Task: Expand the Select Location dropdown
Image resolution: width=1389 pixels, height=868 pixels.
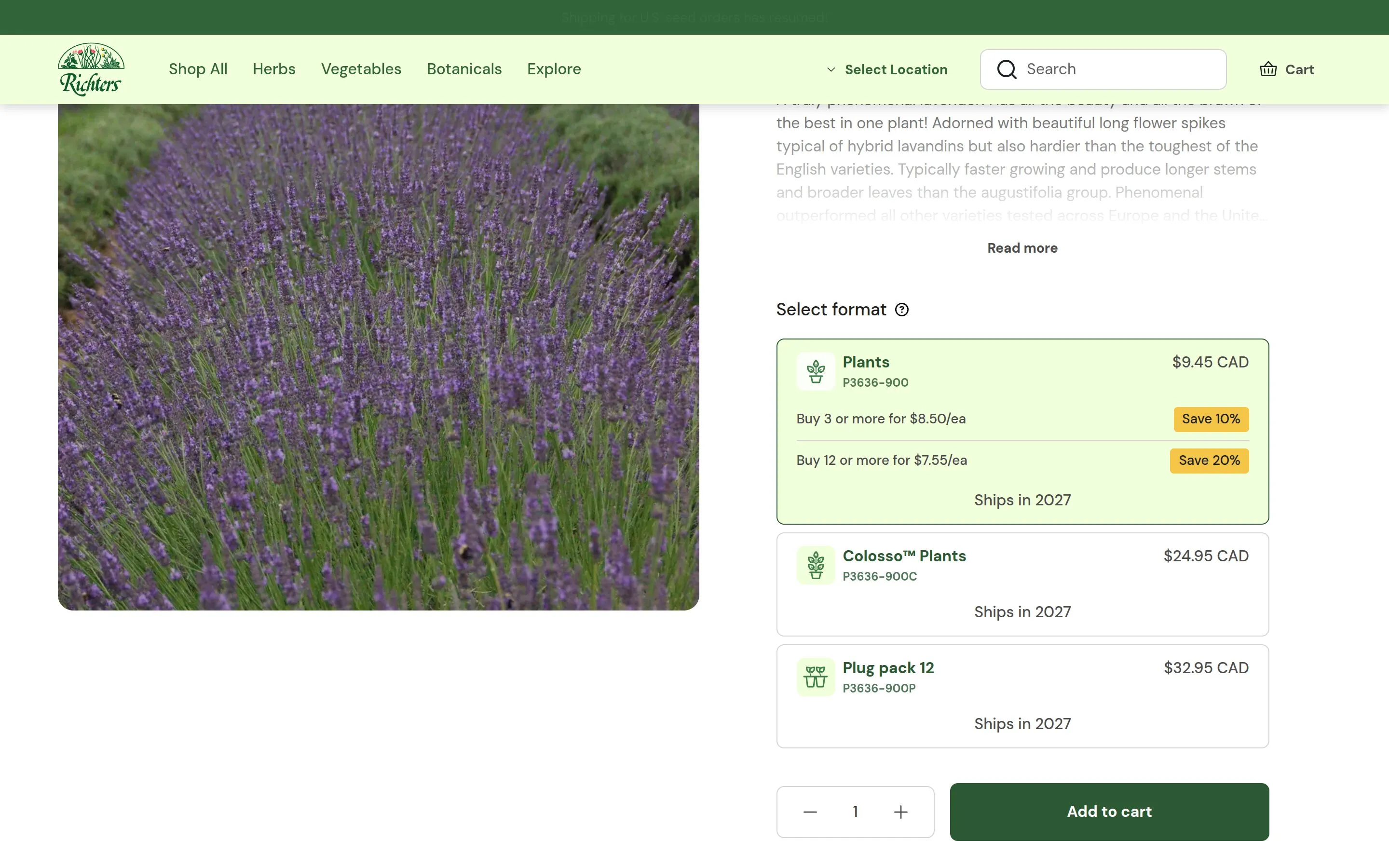Action: point(887,69)
